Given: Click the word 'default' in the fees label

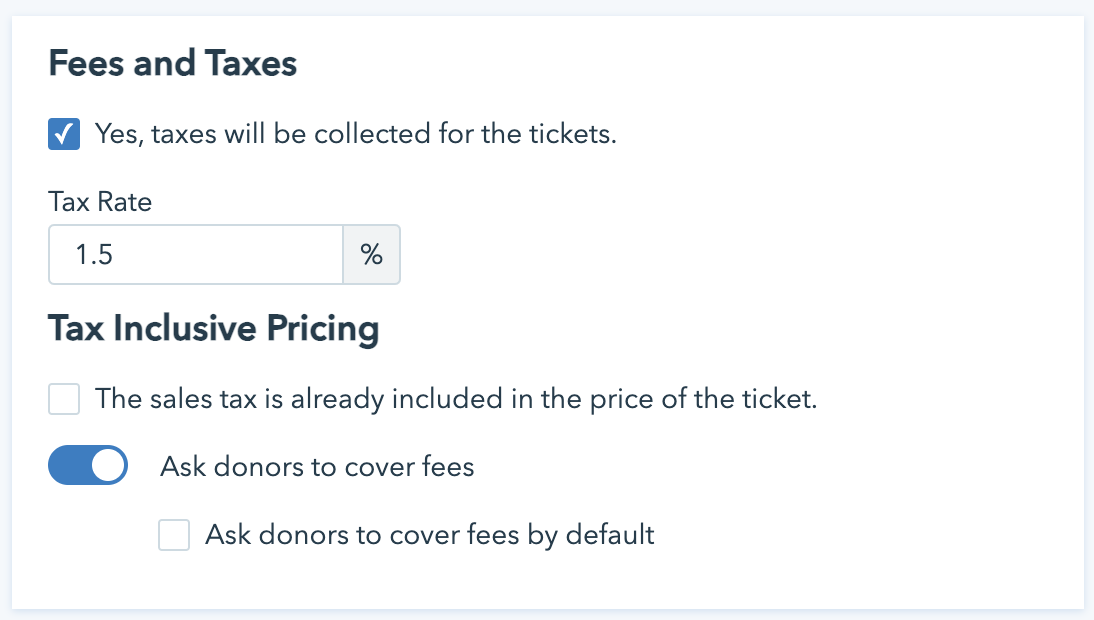Looking at the screenshot, I should [x=610, y=535].
